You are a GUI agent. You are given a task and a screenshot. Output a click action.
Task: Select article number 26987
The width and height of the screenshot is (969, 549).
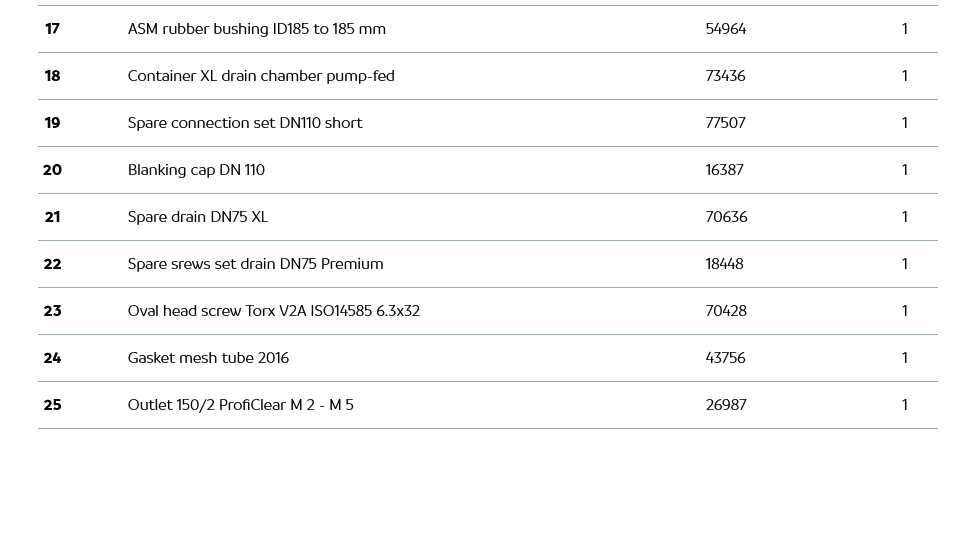(726, 405)
